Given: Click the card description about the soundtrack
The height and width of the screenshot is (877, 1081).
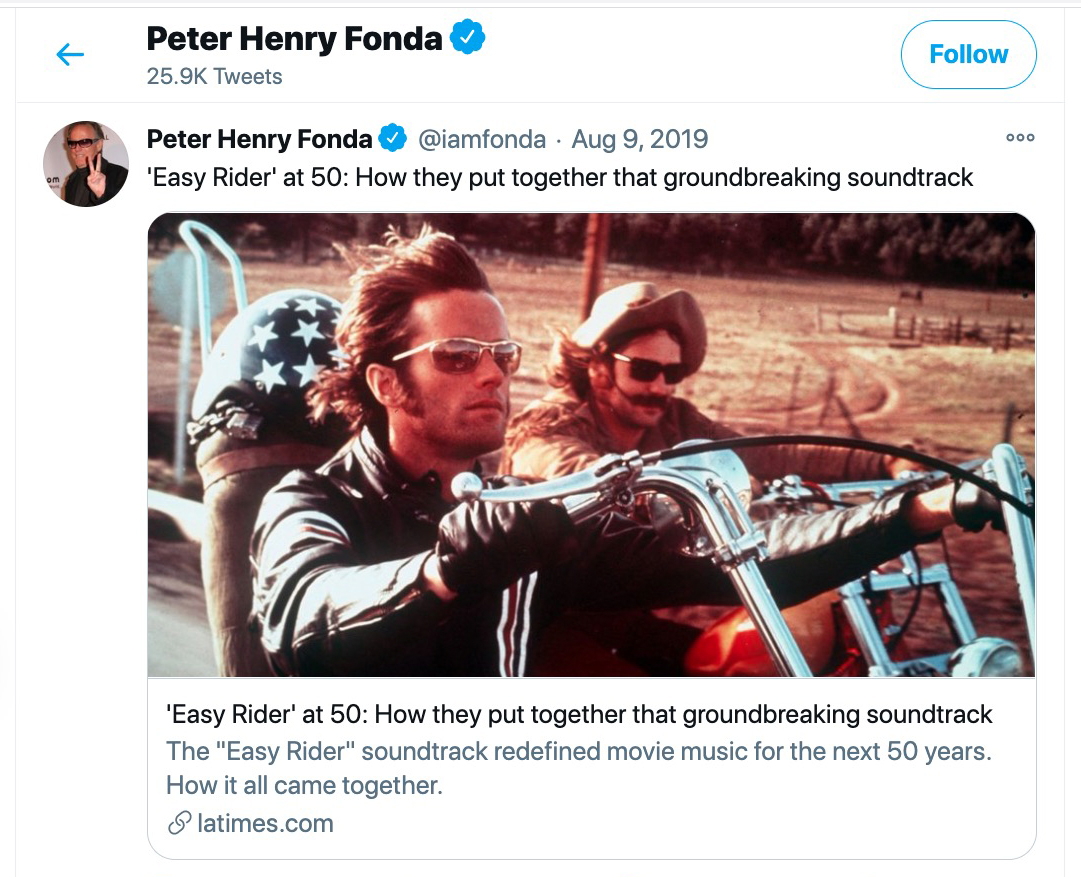Looking at the screenshot, I should coord(579,767).
